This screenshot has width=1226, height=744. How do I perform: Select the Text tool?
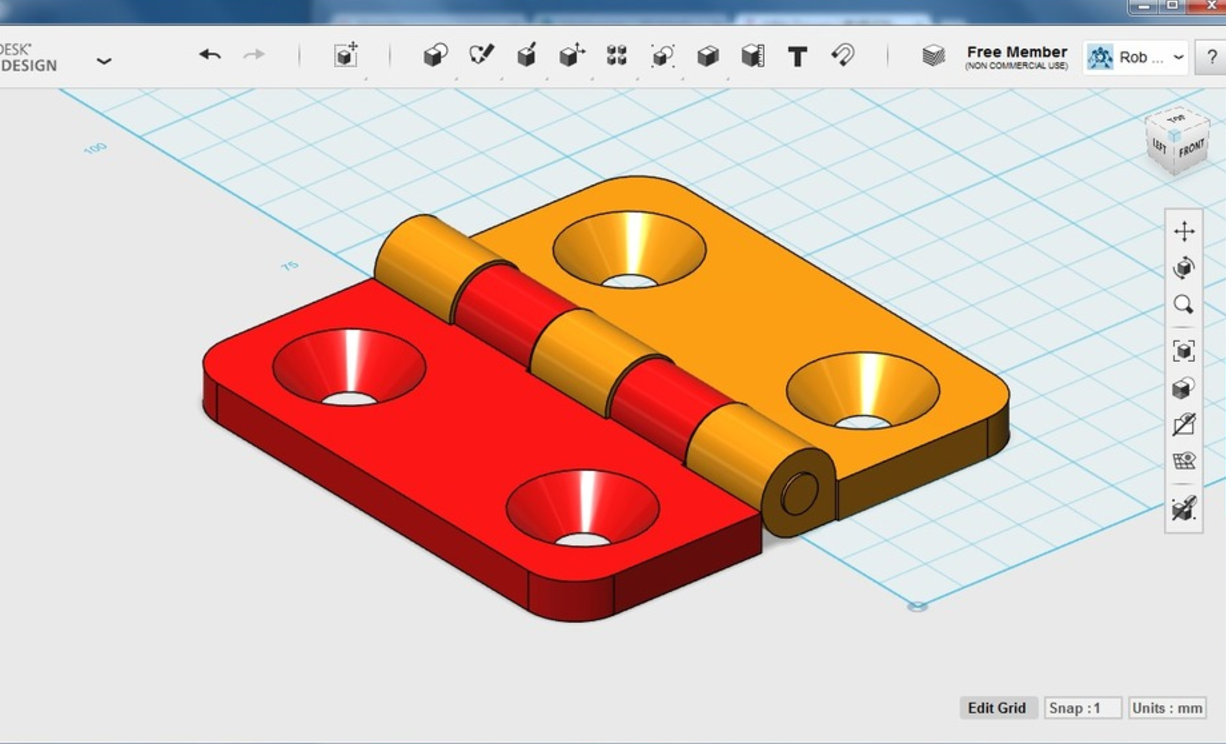pos(797,56)
